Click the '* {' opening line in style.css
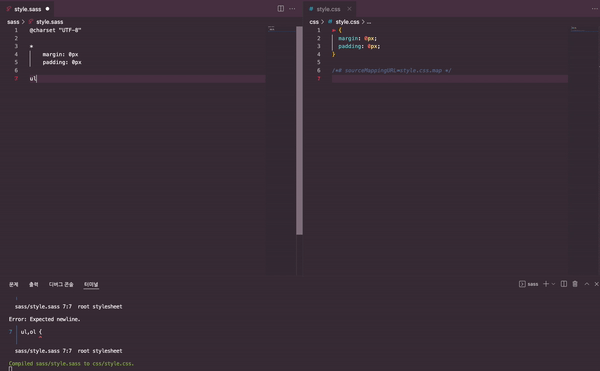The height and width of the screenshot is (371, 600). point(337,30)
